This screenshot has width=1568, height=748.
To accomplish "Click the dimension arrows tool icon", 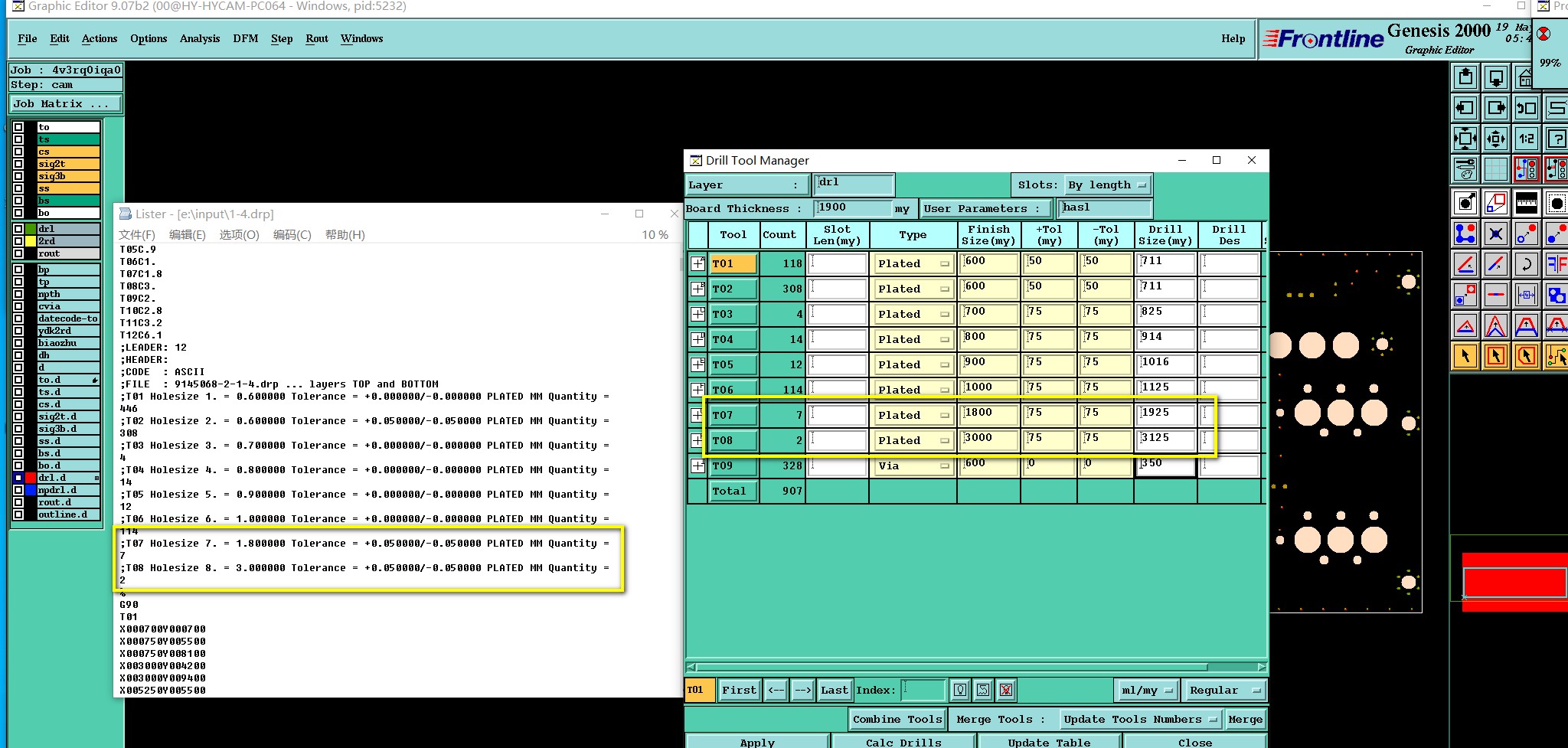I will (1527, 294).
